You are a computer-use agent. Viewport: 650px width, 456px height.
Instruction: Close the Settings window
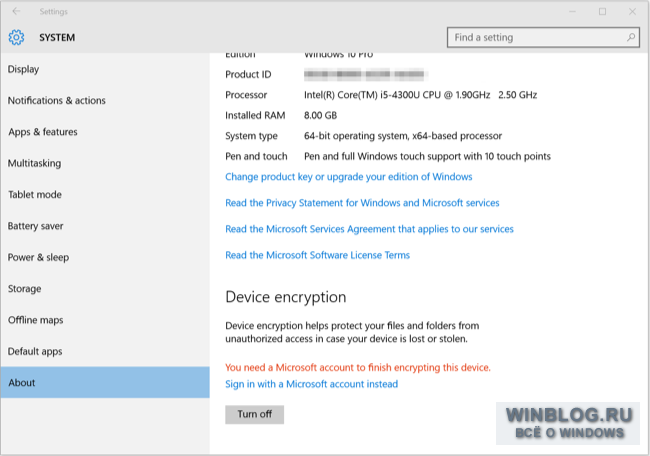point(632,12)
